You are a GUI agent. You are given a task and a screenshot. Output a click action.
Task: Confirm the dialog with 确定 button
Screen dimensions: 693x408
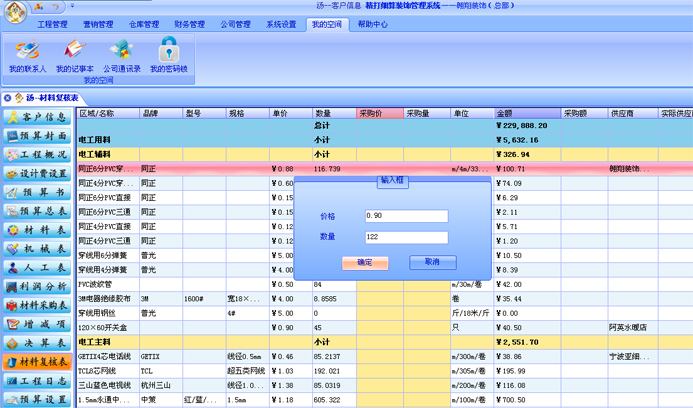[365, 263]
